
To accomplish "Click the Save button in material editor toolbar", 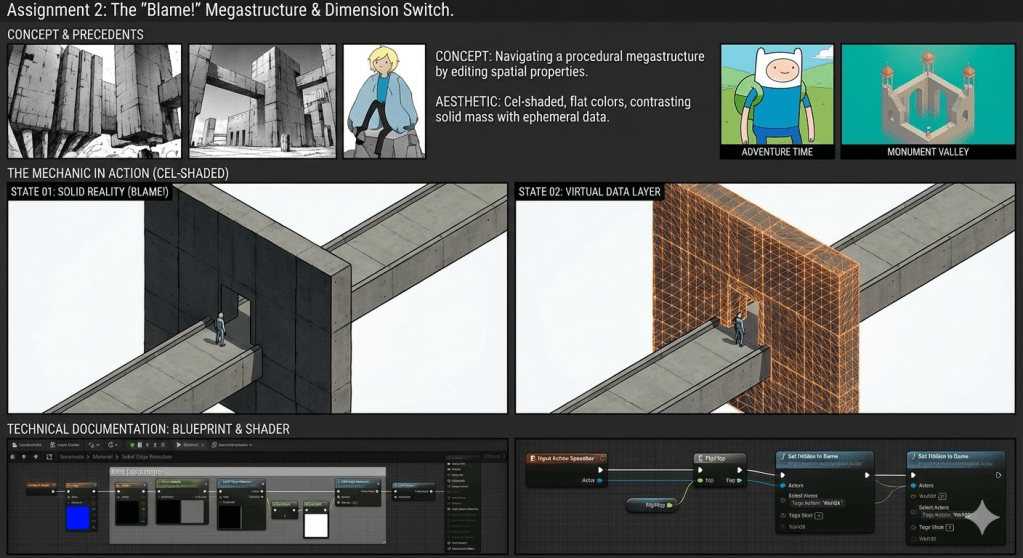I will 27,444.
